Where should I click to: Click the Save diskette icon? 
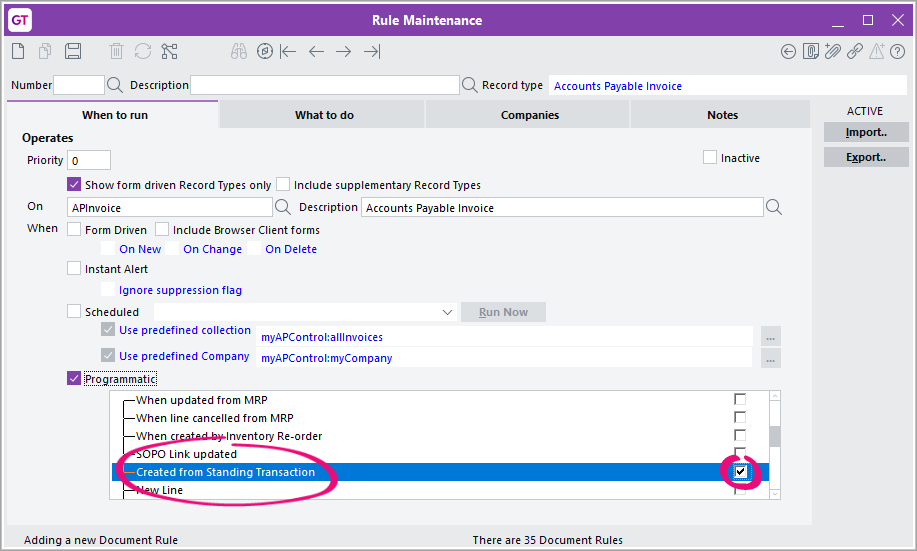coord(72,51)
